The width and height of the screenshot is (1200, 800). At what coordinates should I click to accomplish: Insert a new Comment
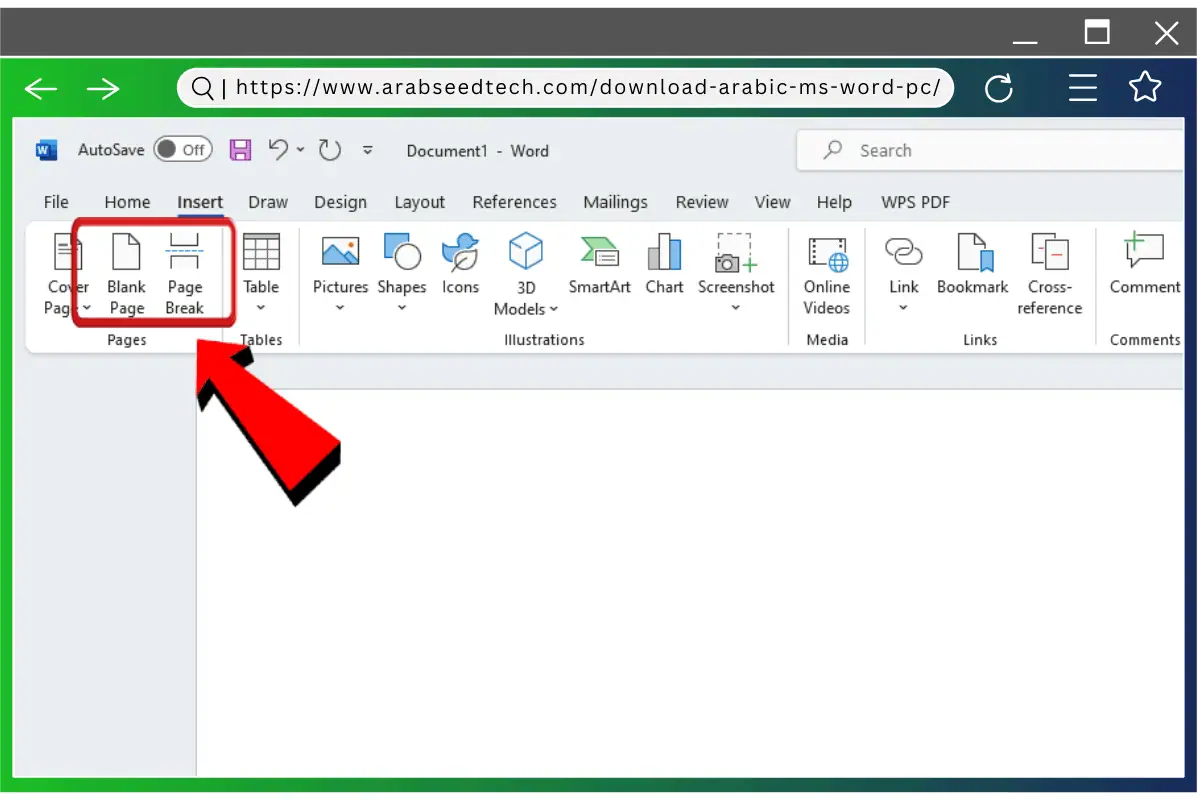point(1144,265)
